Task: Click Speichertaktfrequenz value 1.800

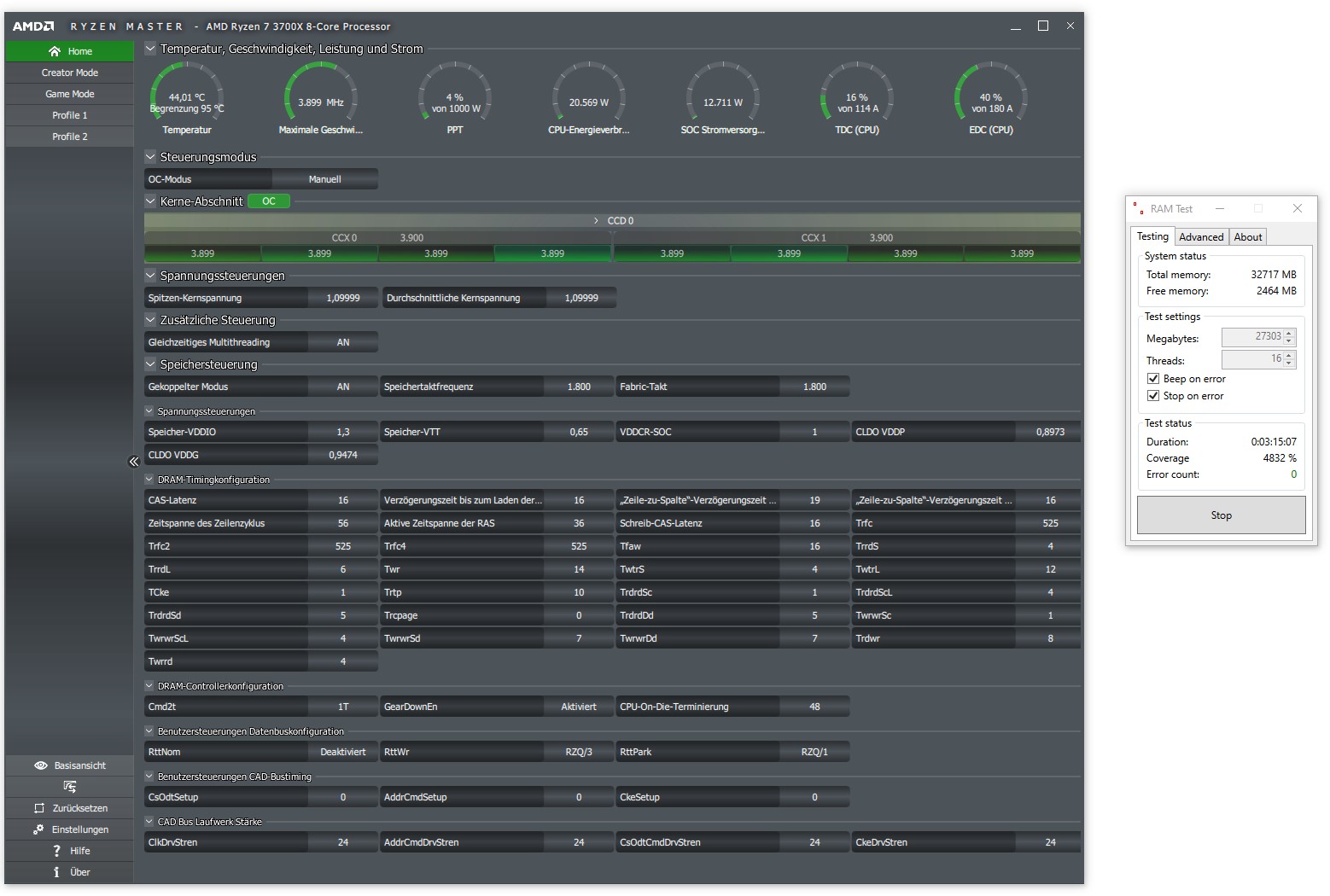Action: click(x=579, y=387)
